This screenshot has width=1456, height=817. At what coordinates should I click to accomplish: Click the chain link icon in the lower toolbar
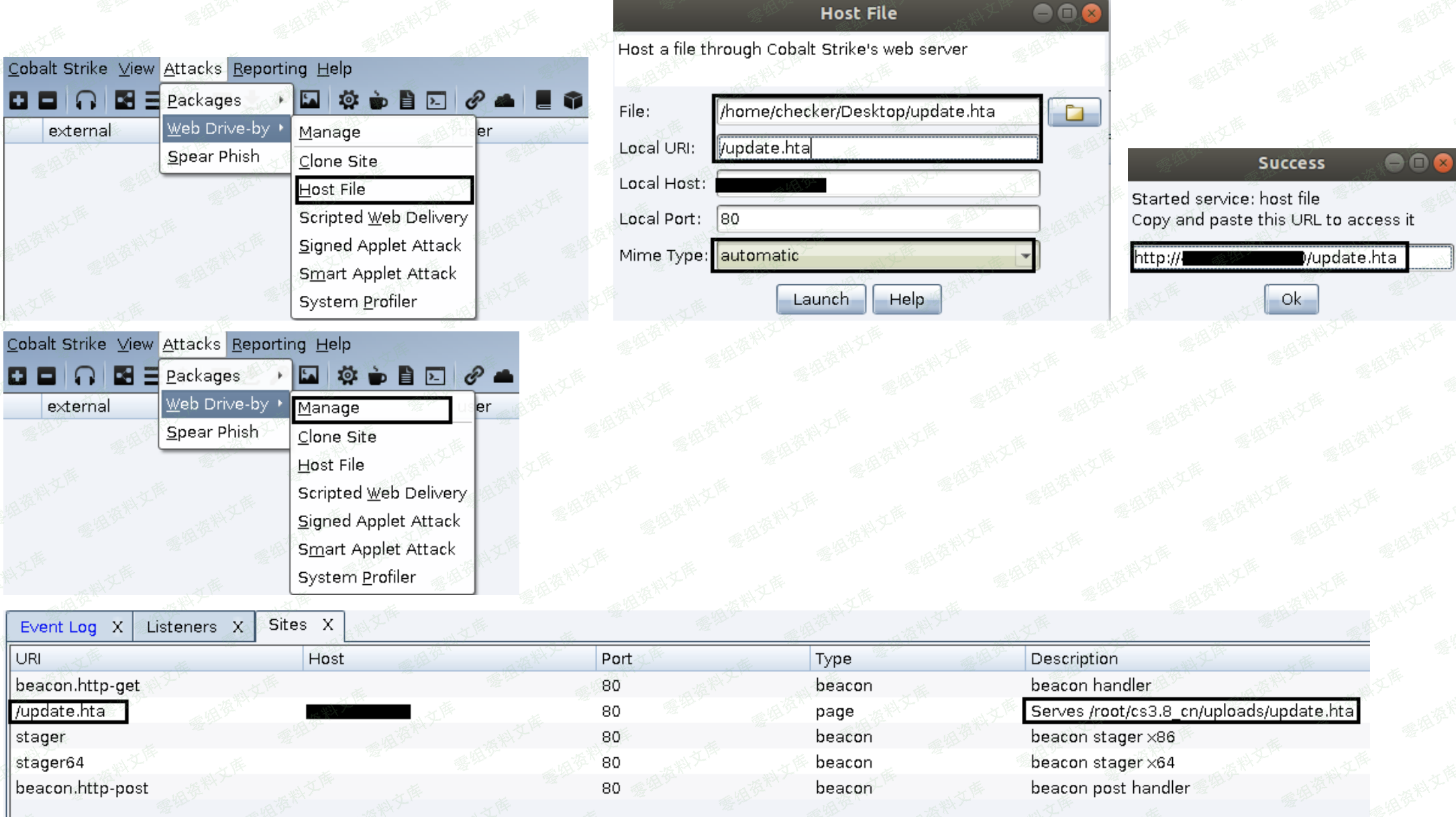pyautogui.click(x=474, y=376)
